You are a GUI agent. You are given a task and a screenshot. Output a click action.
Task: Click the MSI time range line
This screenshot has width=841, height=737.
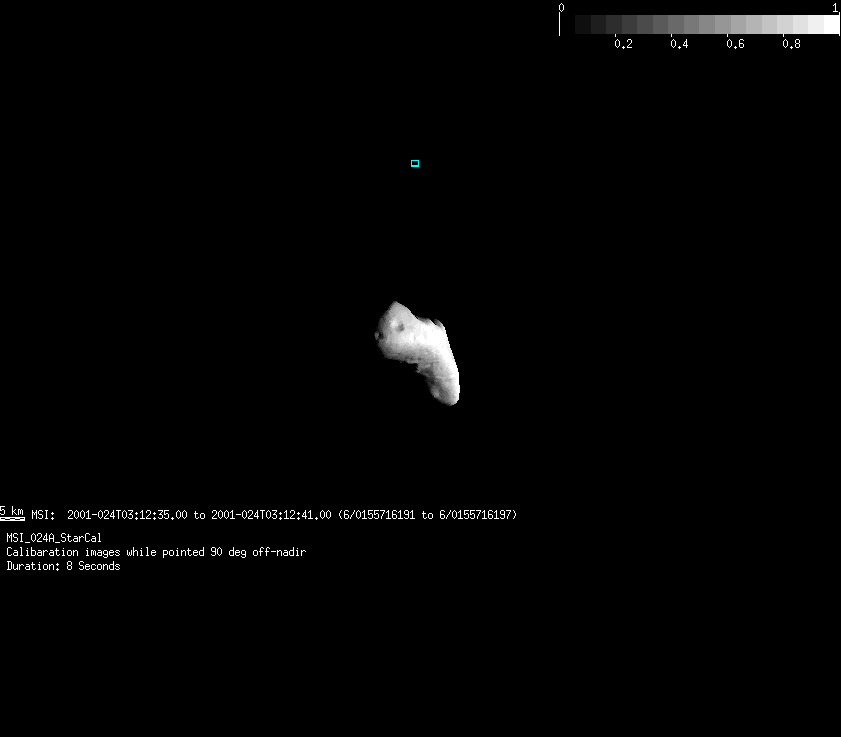(274, 515)
